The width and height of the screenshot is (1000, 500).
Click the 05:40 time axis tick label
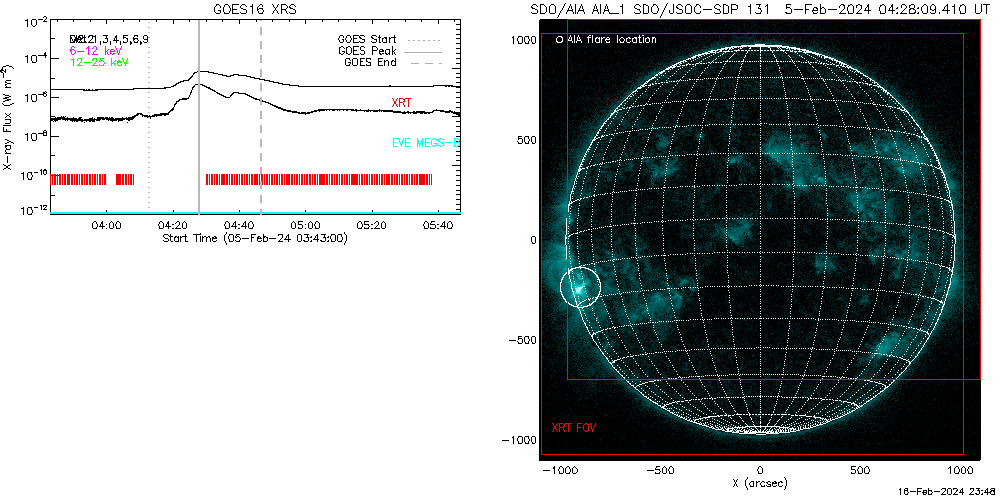438,224
